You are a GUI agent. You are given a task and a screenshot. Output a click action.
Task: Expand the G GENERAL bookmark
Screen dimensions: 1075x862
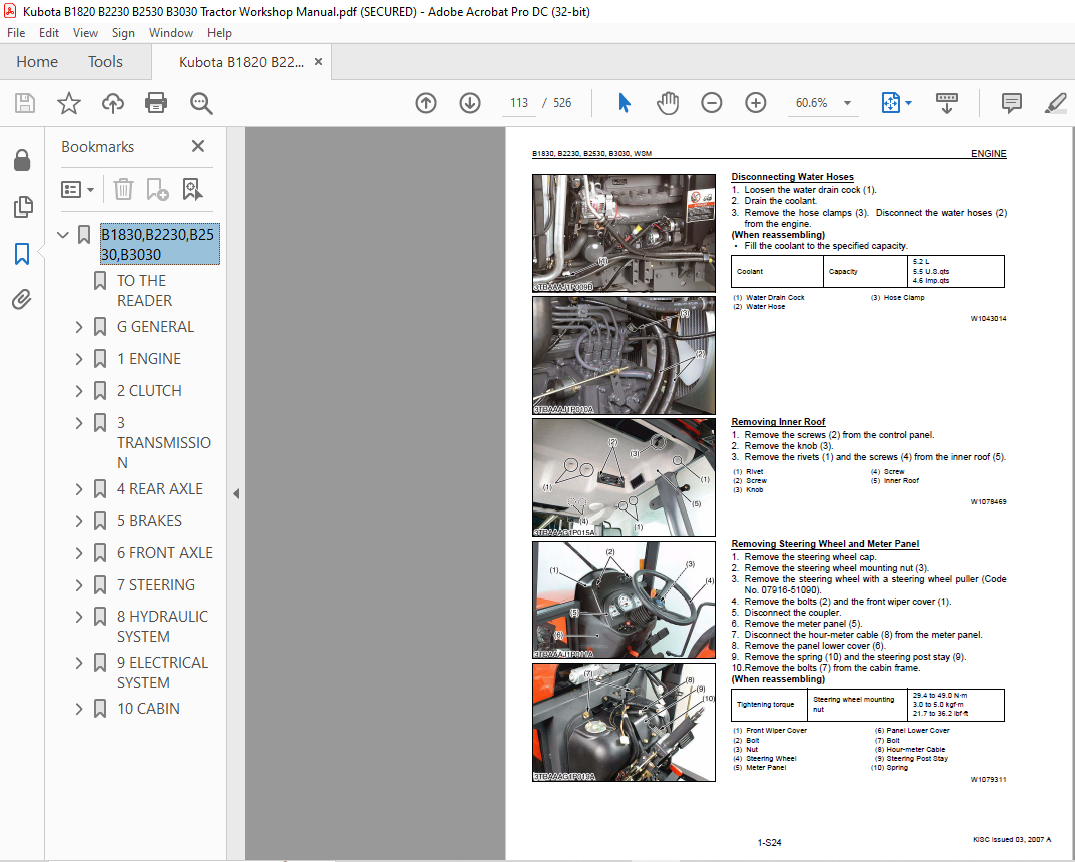79,327
